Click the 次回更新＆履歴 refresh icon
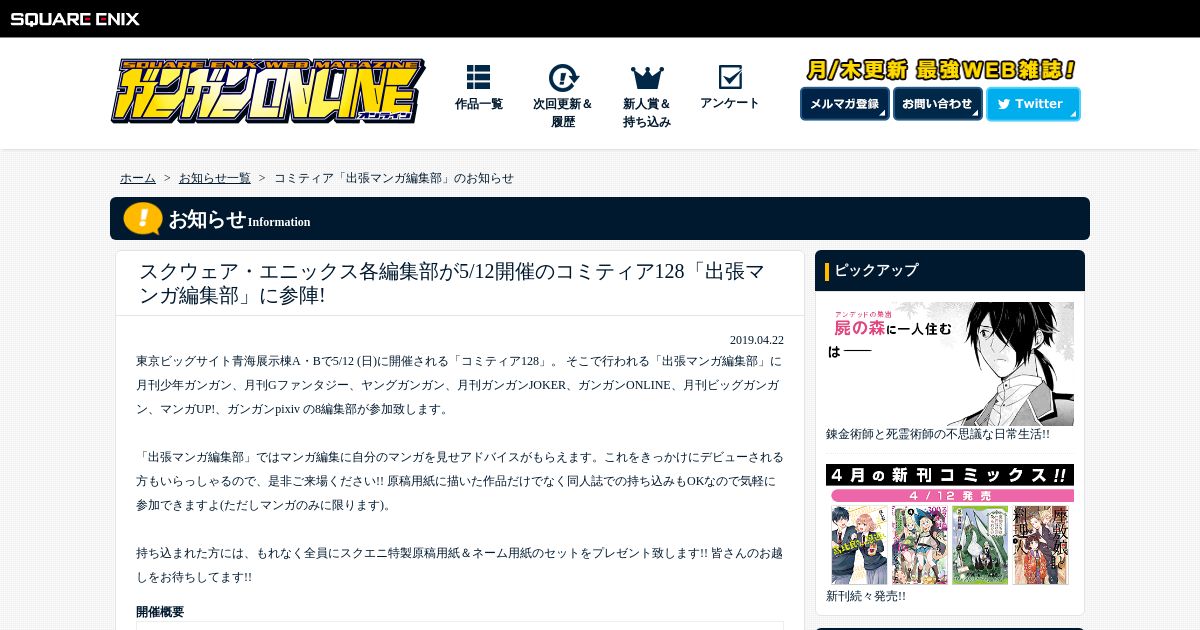 pos(563,78)
